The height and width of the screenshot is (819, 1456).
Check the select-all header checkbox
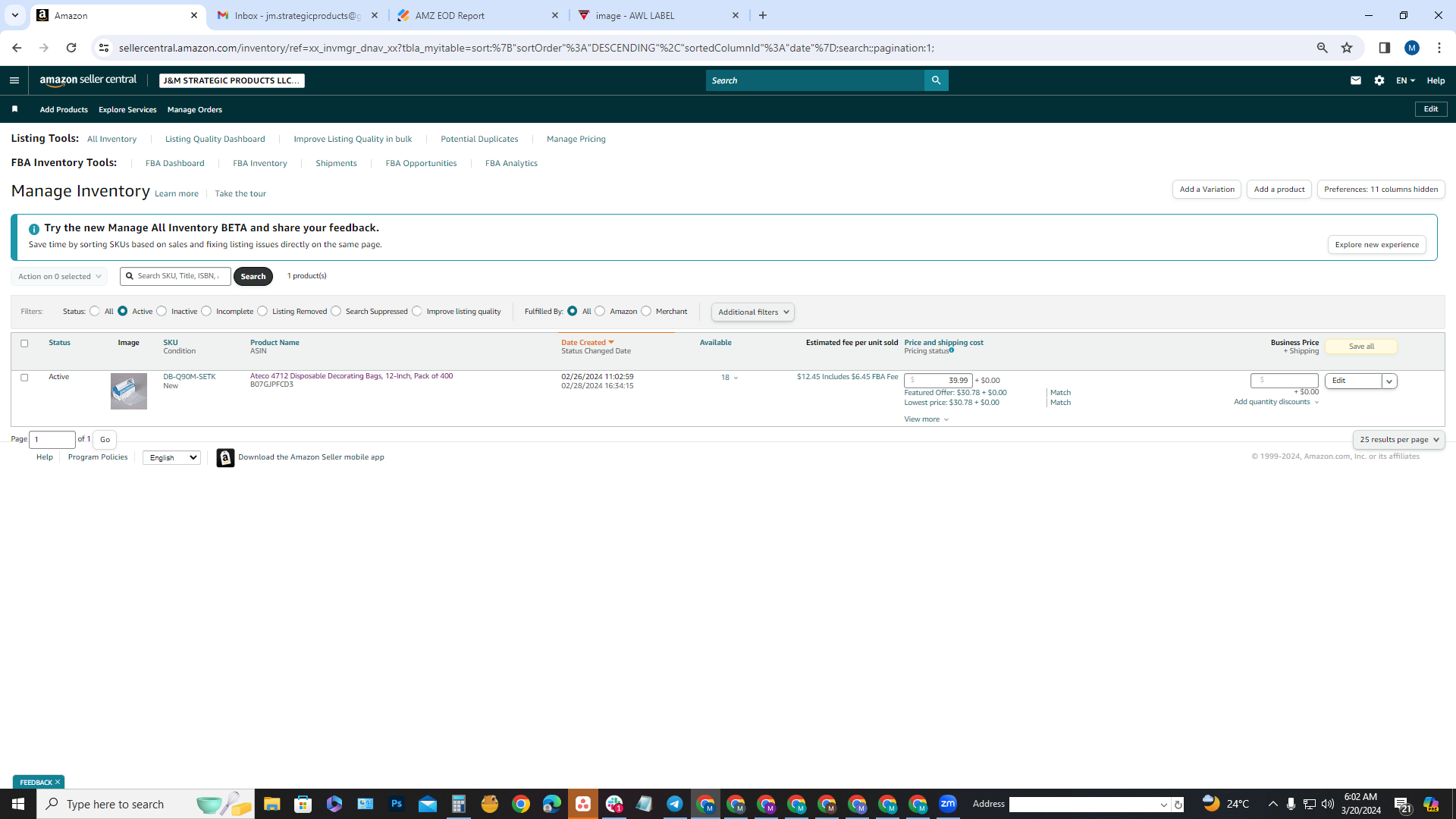(x=24, y=344)
